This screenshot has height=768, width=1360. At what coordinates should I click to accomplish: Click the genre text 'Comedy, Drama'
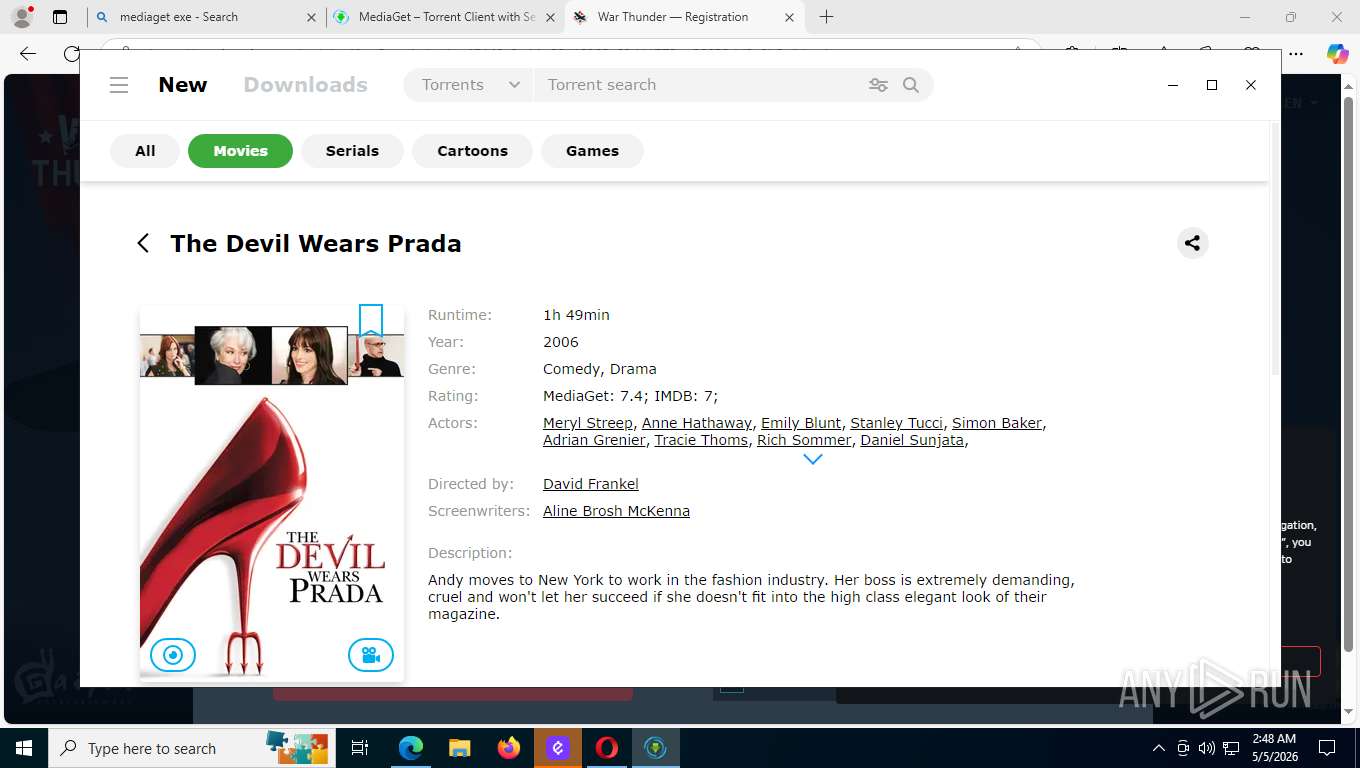click(x=600, y=369)
